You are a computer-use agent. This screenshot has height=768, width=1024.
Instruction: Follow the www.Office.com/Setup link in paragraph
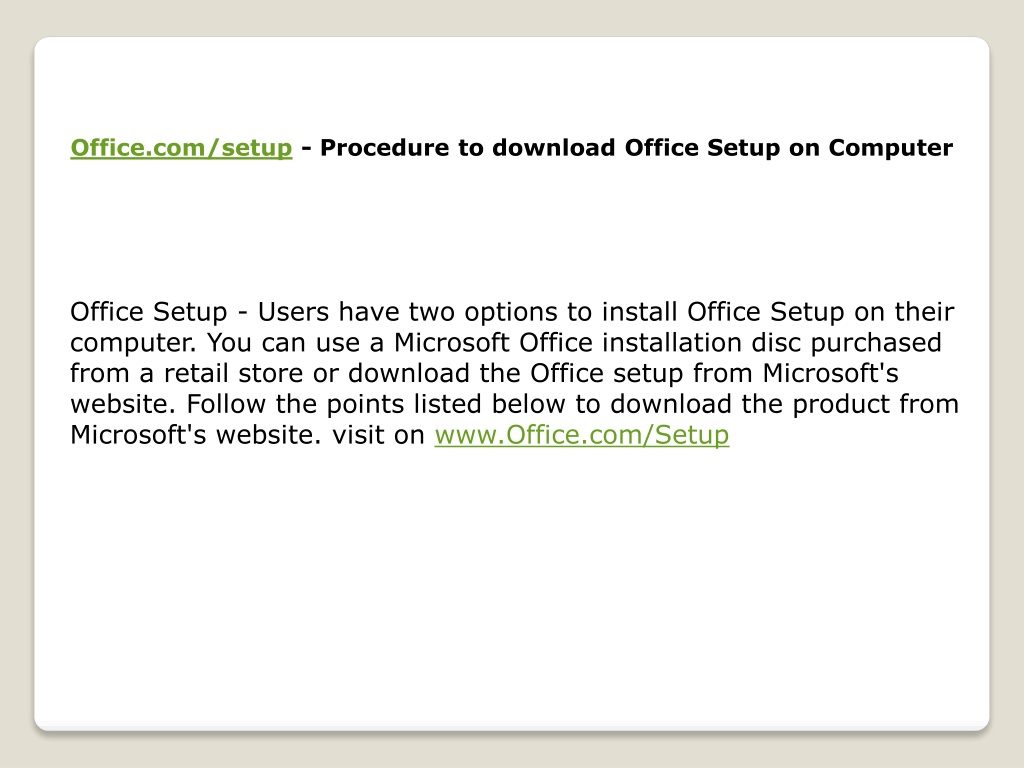tap(581, 435)
